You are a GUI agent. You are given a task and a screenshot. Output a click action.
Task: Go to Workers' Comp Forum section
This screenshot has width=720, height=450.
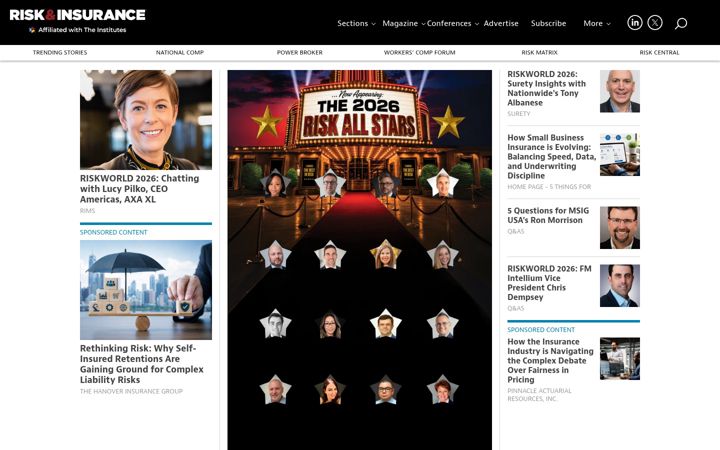tap(419, 52)
